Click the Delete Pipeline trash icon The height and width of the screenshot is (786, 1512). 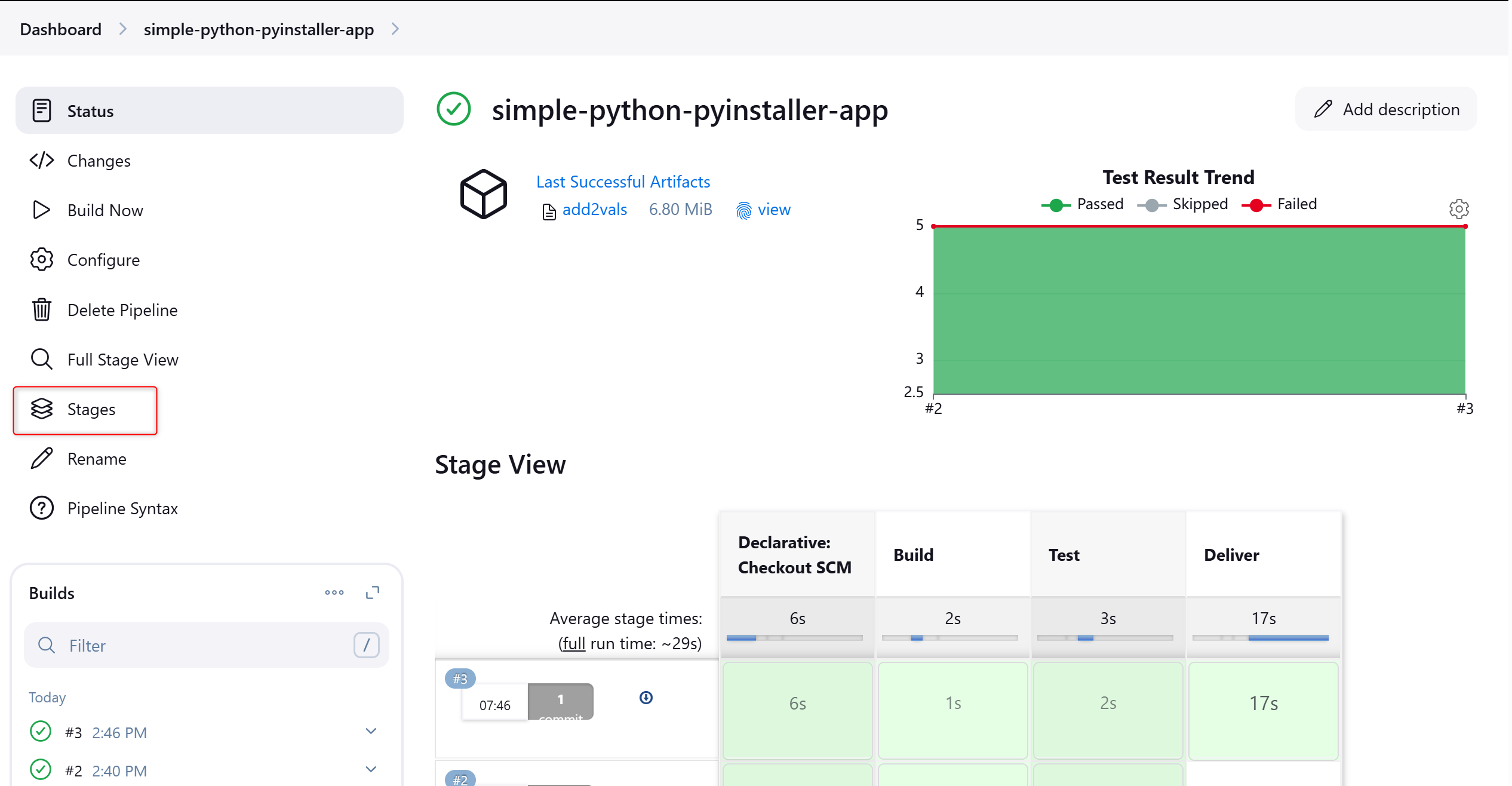point(42,309)
